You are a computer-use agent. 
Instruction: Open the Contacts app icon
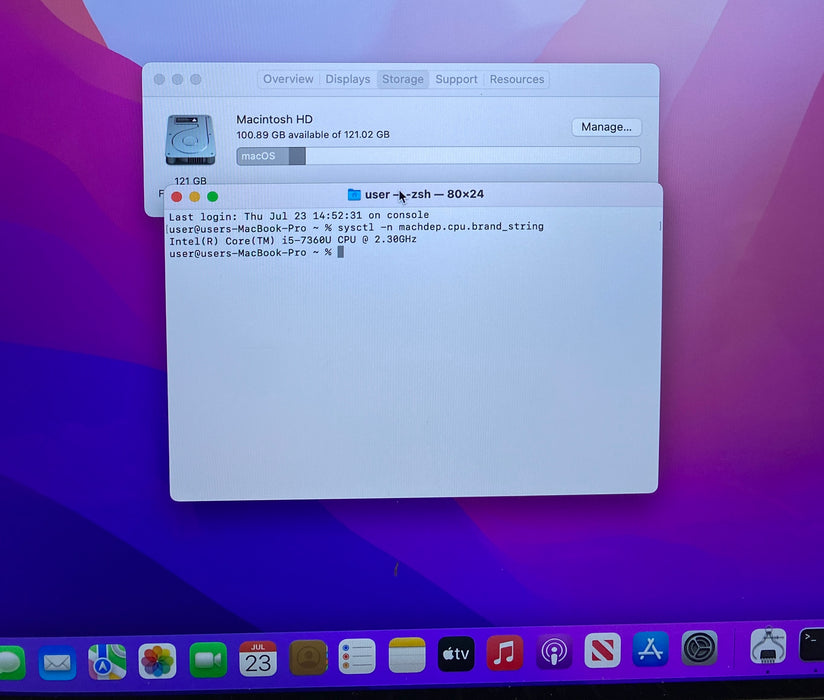[308, 657]
